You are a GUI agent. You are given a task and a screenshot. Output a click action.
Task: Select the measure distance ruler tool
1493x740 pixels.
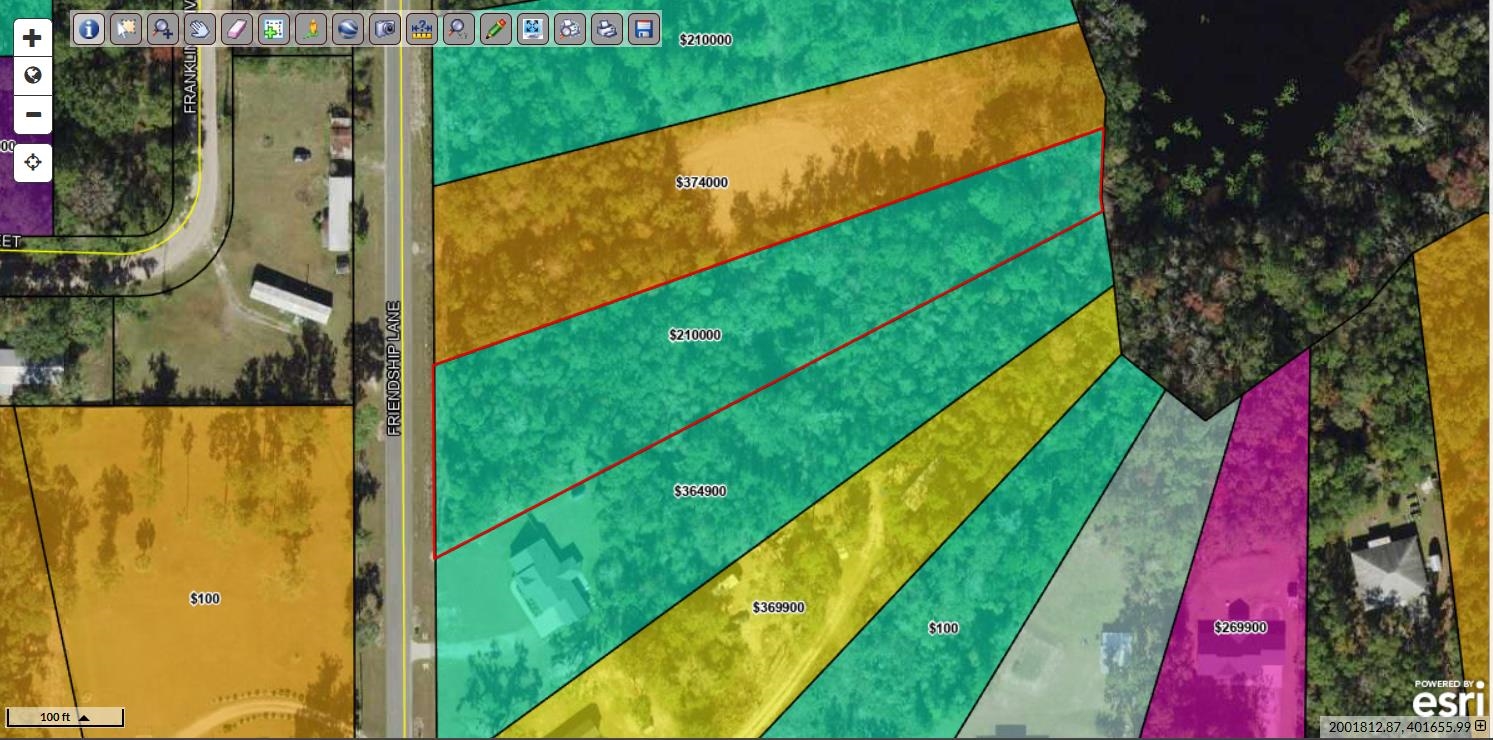[x=422, y=29]
